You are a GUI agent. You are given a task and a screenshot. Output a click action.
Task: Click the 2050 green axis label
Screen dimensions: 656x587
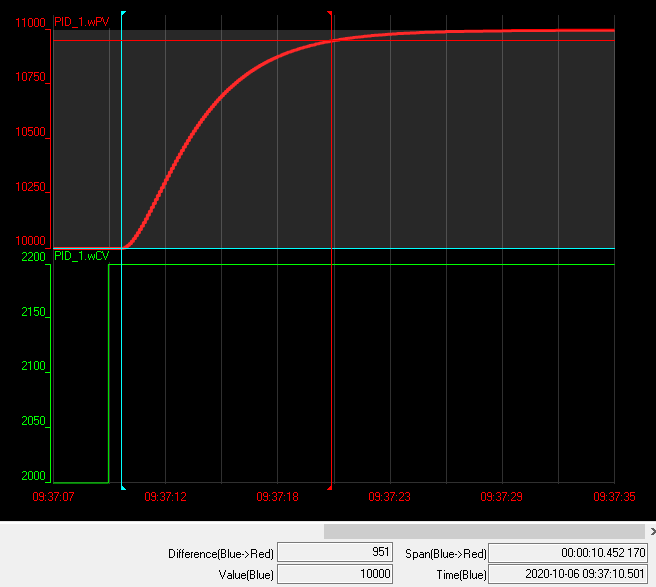point(33,421)
